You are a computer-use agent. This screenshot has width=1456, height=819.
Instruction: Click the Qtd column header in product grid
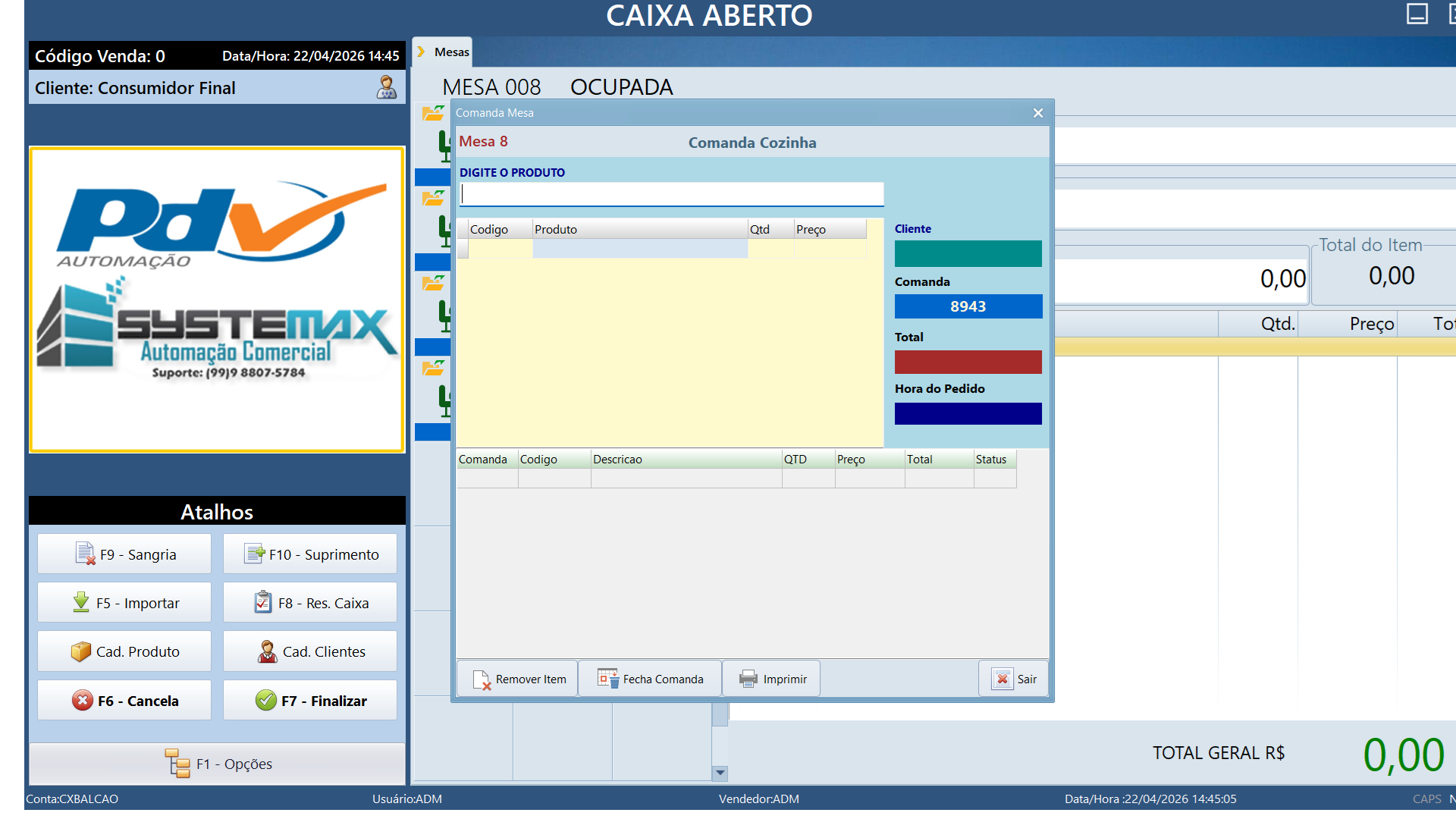coord(771,229)
